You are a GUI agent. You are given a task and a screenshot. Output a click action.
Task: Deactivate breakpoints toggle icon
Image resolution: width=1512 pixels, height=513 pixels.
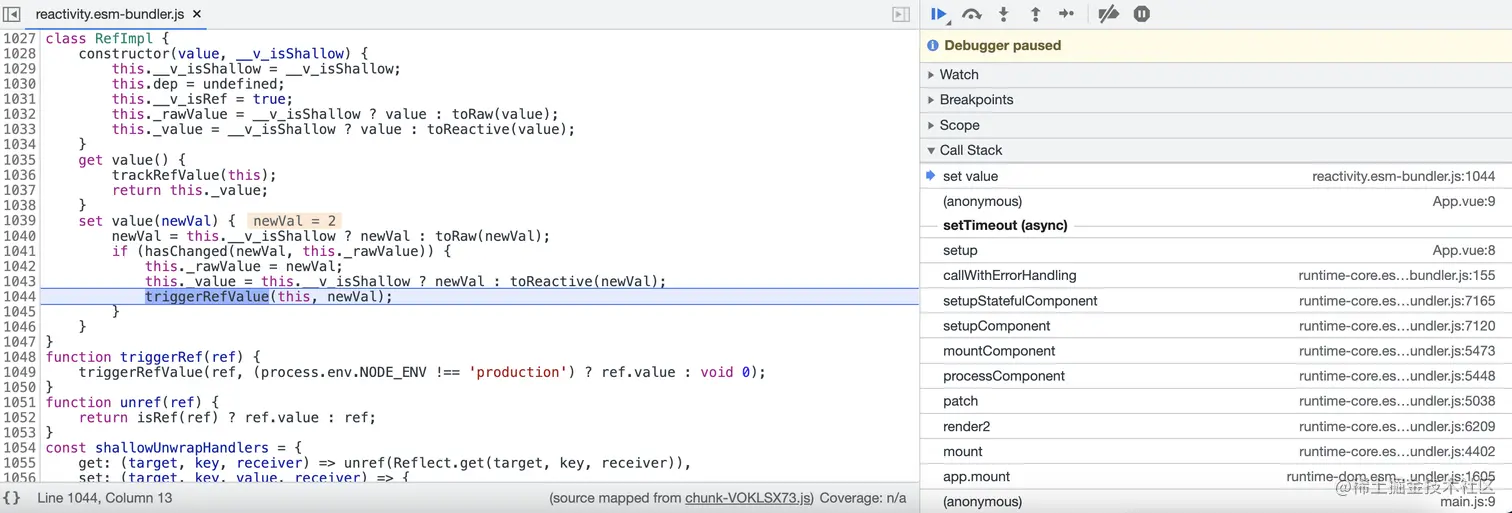[1108, 14]
